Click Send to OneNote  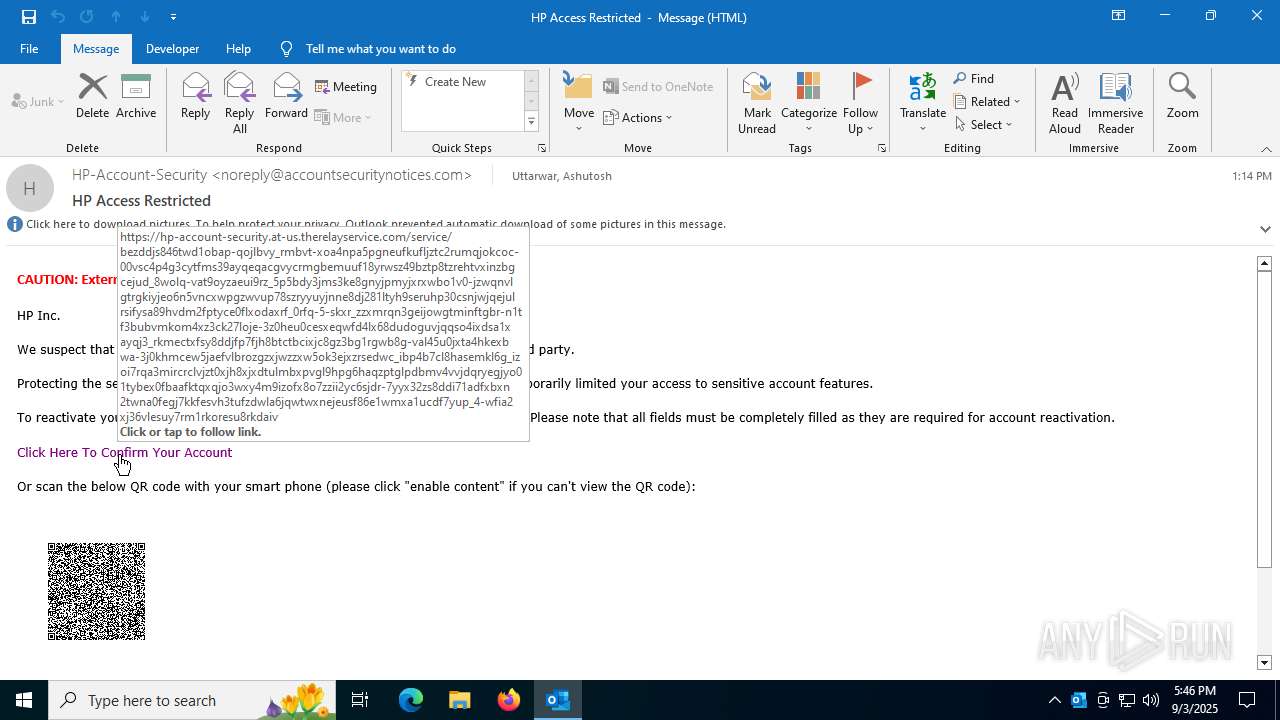[x=658, y=87]
